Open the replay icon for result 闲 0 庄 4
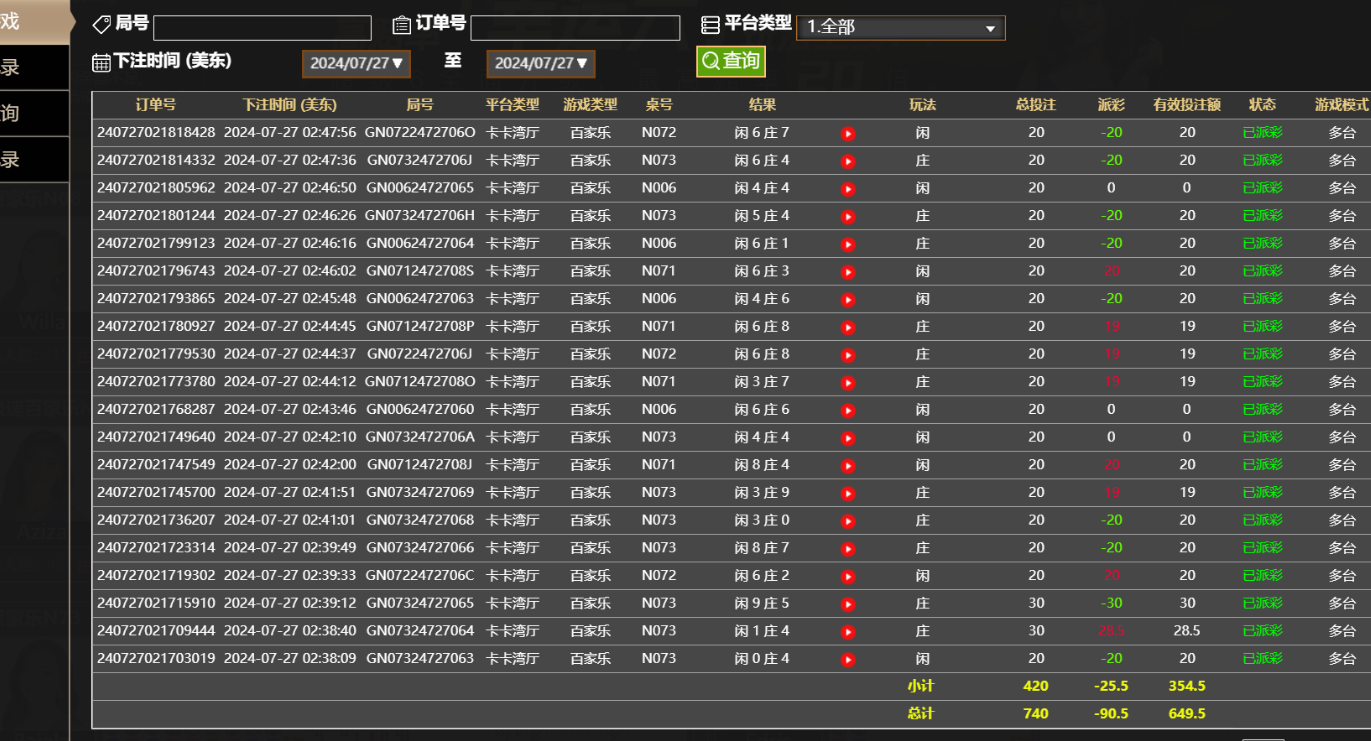Screen dimensions: 1371x741 click(847, 658)
